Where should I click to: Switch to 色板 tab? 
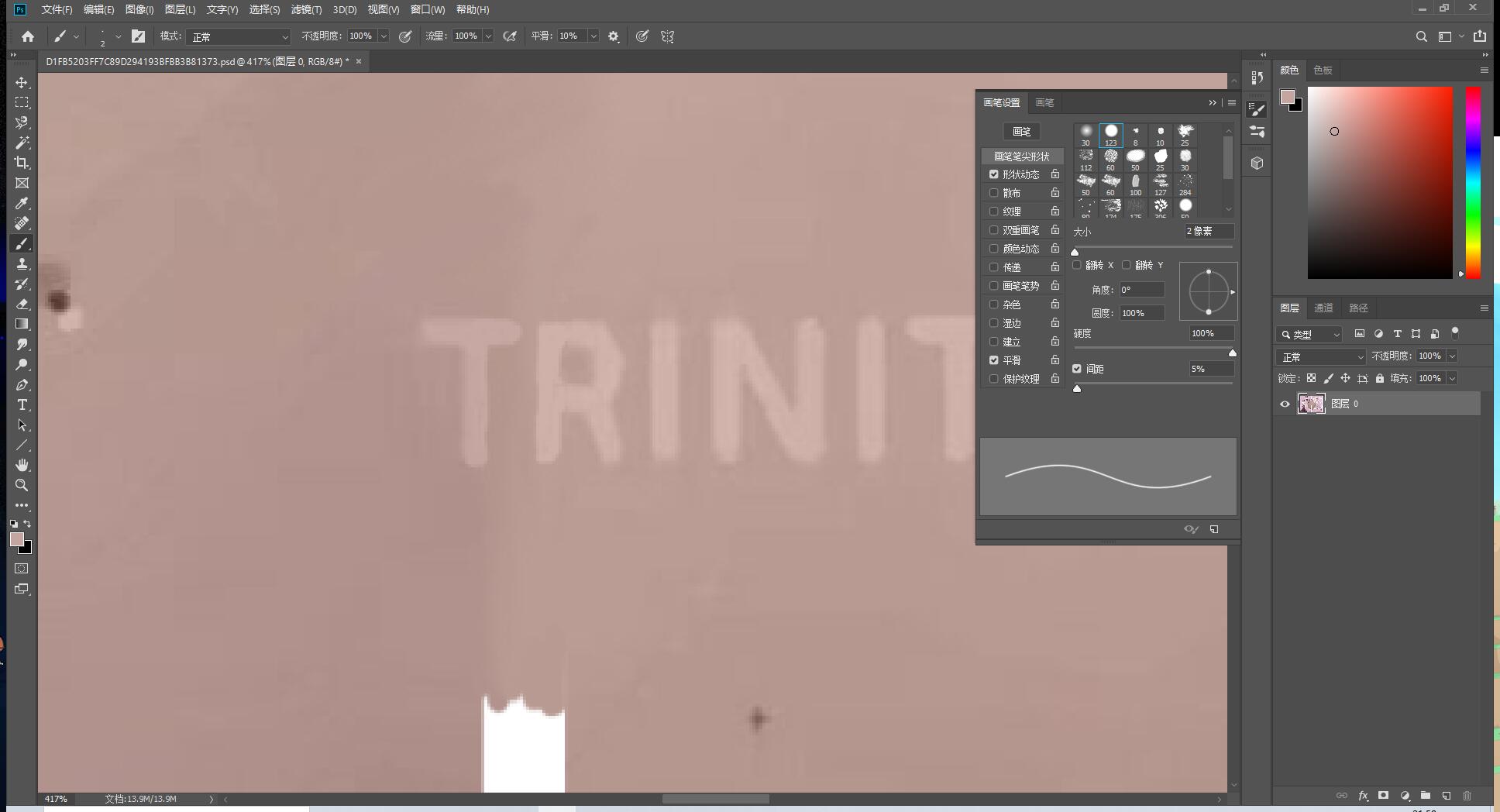click(1323, 70)
